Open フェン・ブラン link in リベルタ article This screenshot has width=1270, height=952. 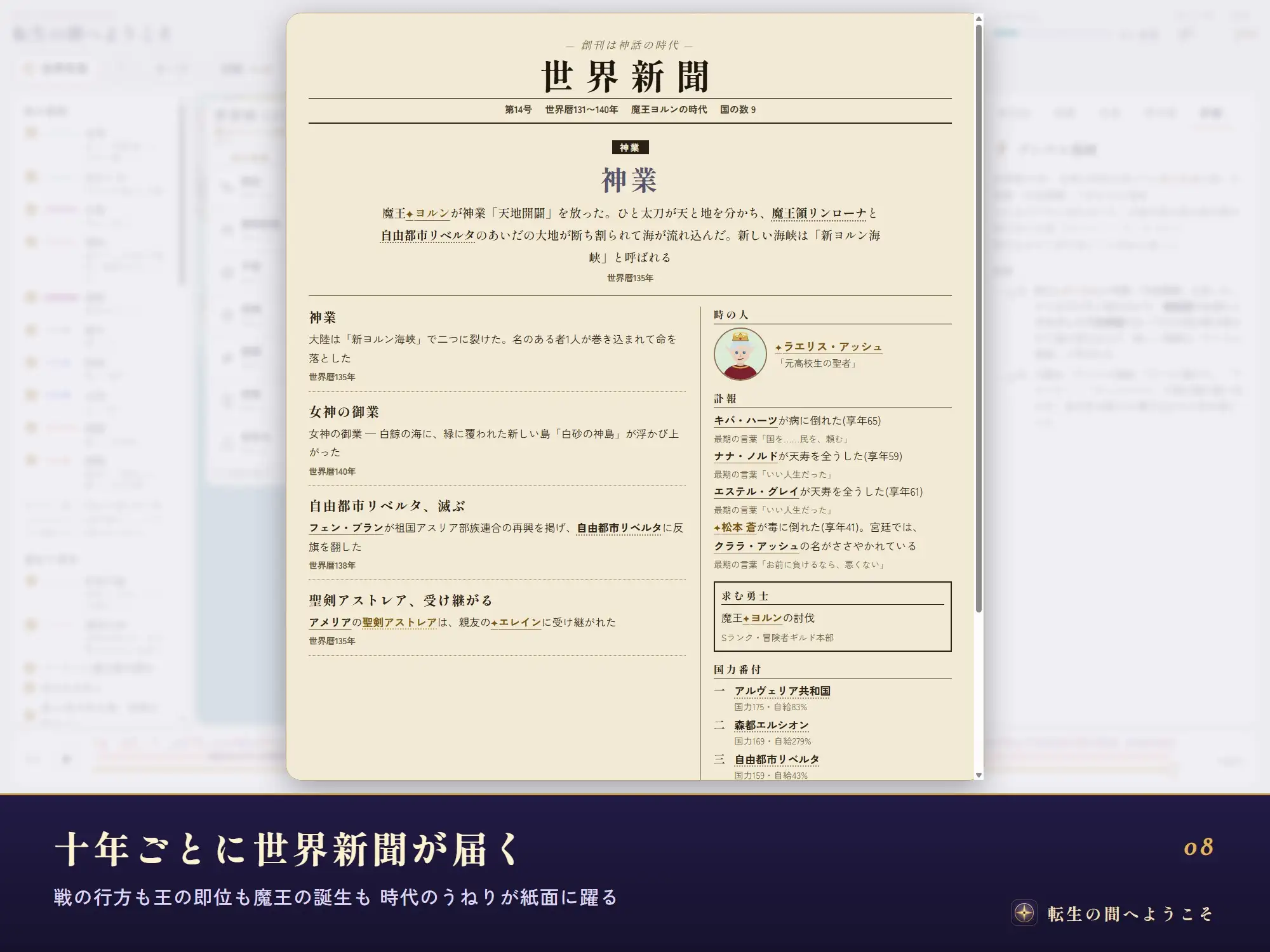click(x=346, y=528)
